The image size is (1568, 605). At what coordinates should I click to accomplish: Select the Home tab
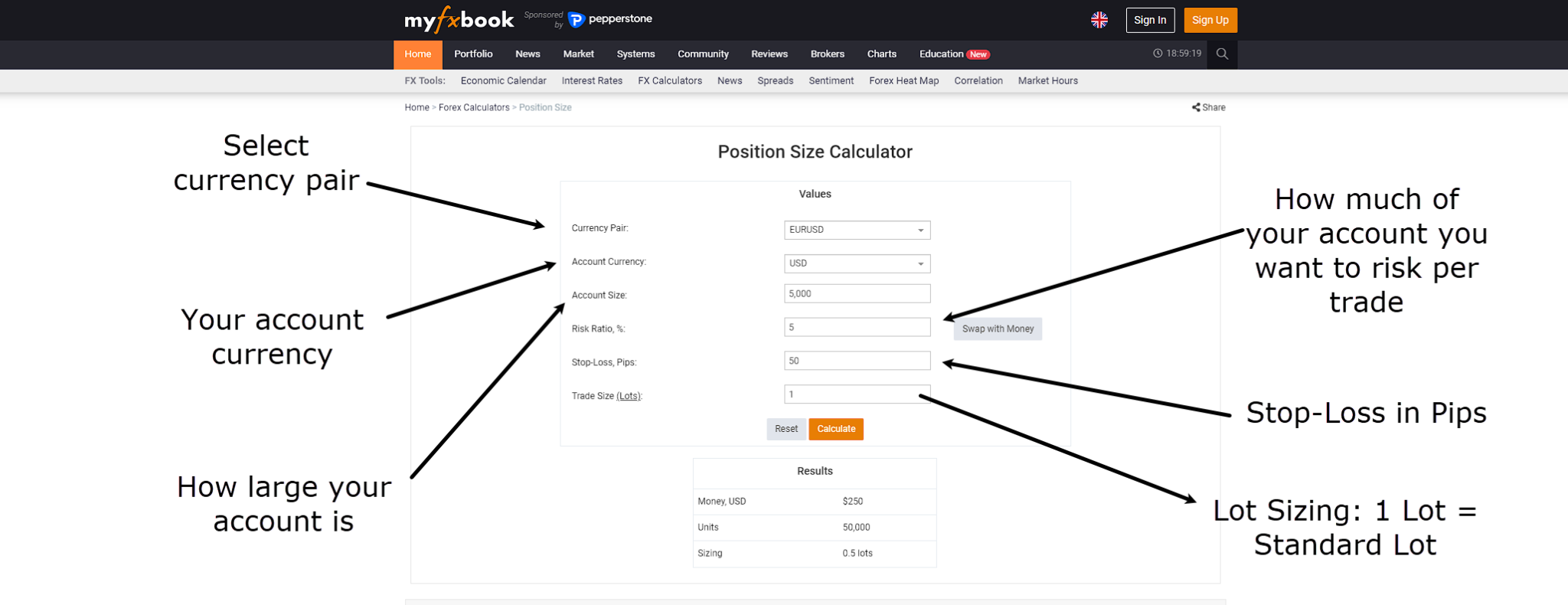pos(418,54)
